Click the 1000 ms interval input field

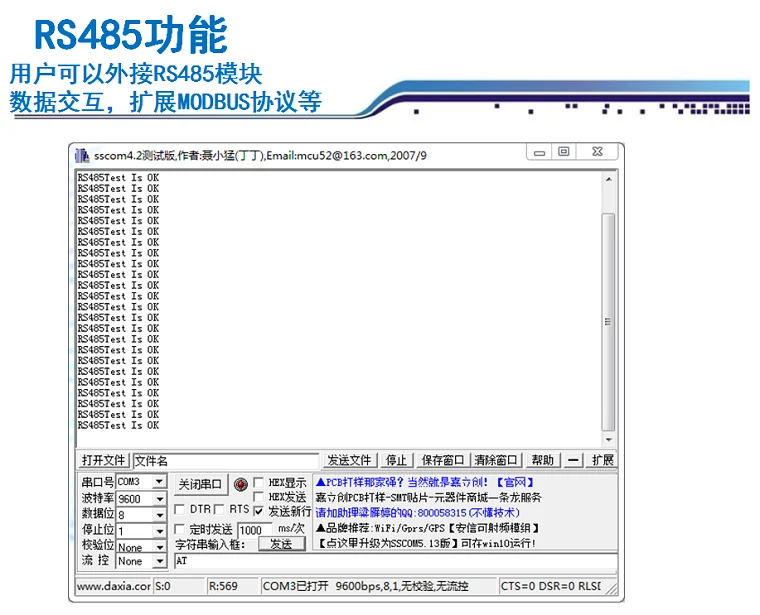point(256,530)
